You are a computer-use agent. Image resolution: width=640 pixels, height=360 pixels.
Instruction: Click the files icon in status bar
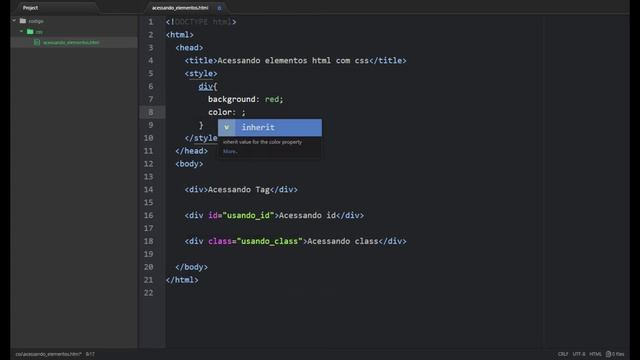(x=608, y=354)
